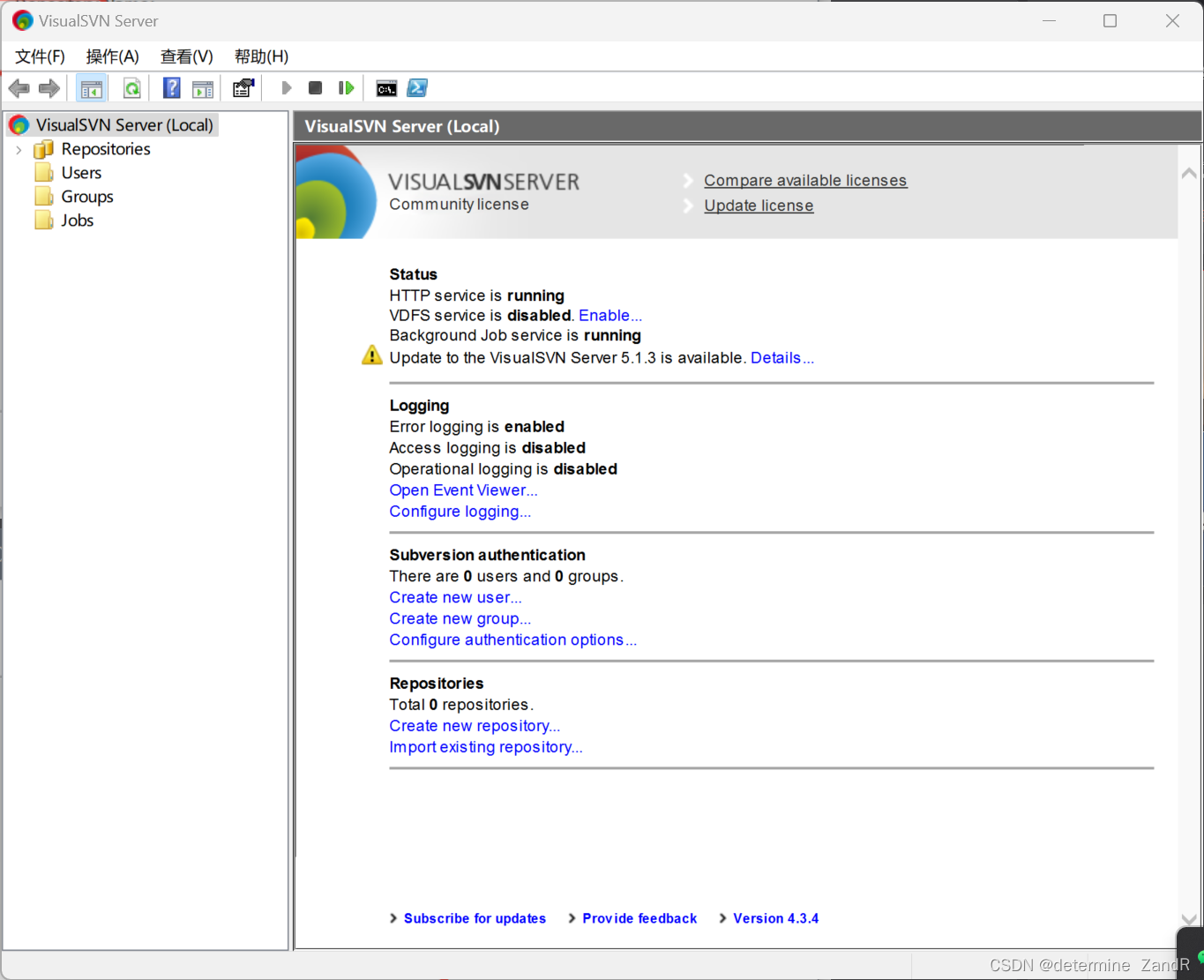Click Details... link for update
This screenshot has height=980, width=1204.
coord(782,358)
